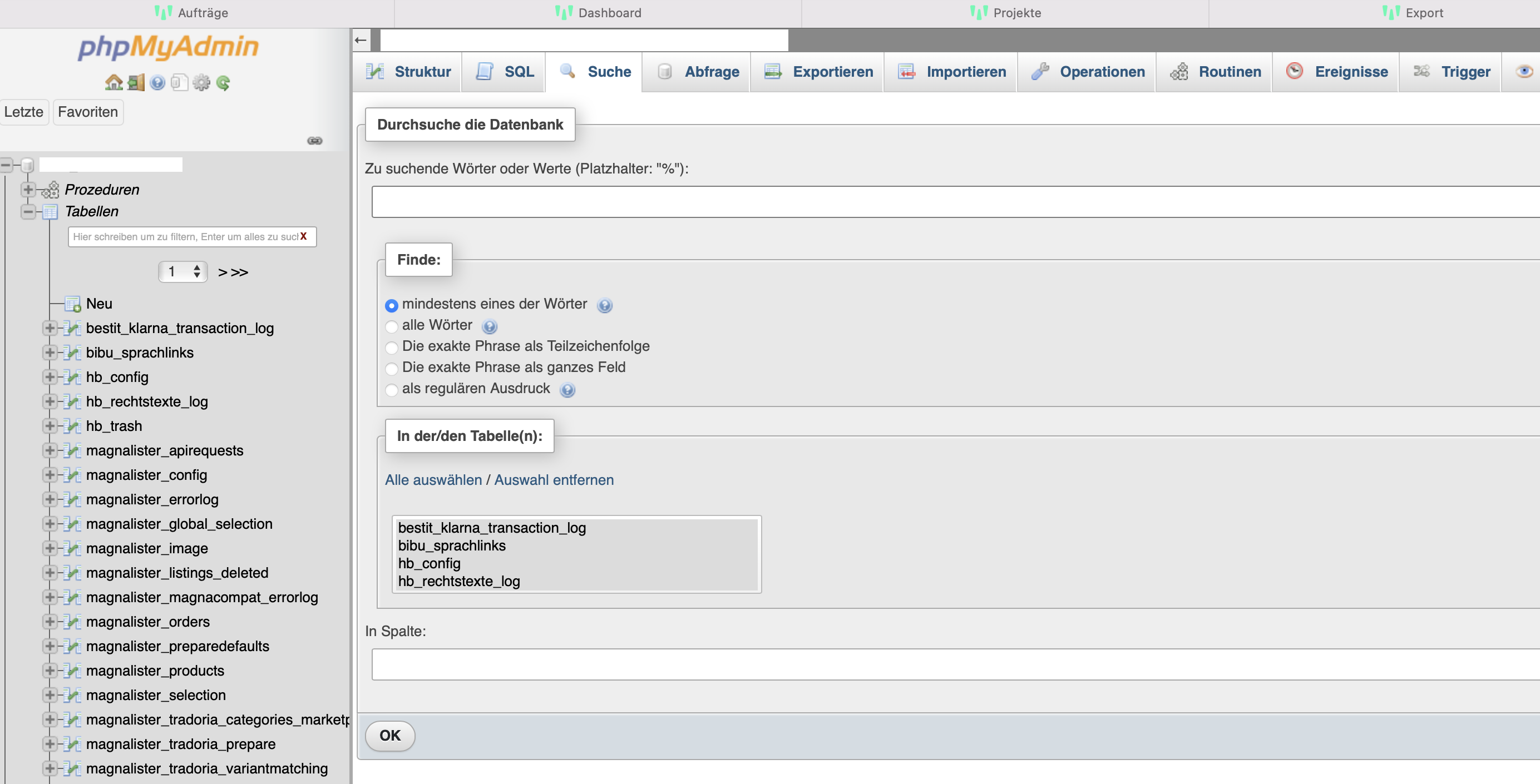Expand the hb_rechtstexte_log table node
This screenshot has height=784, width=1540.
[x=50, y=401]
